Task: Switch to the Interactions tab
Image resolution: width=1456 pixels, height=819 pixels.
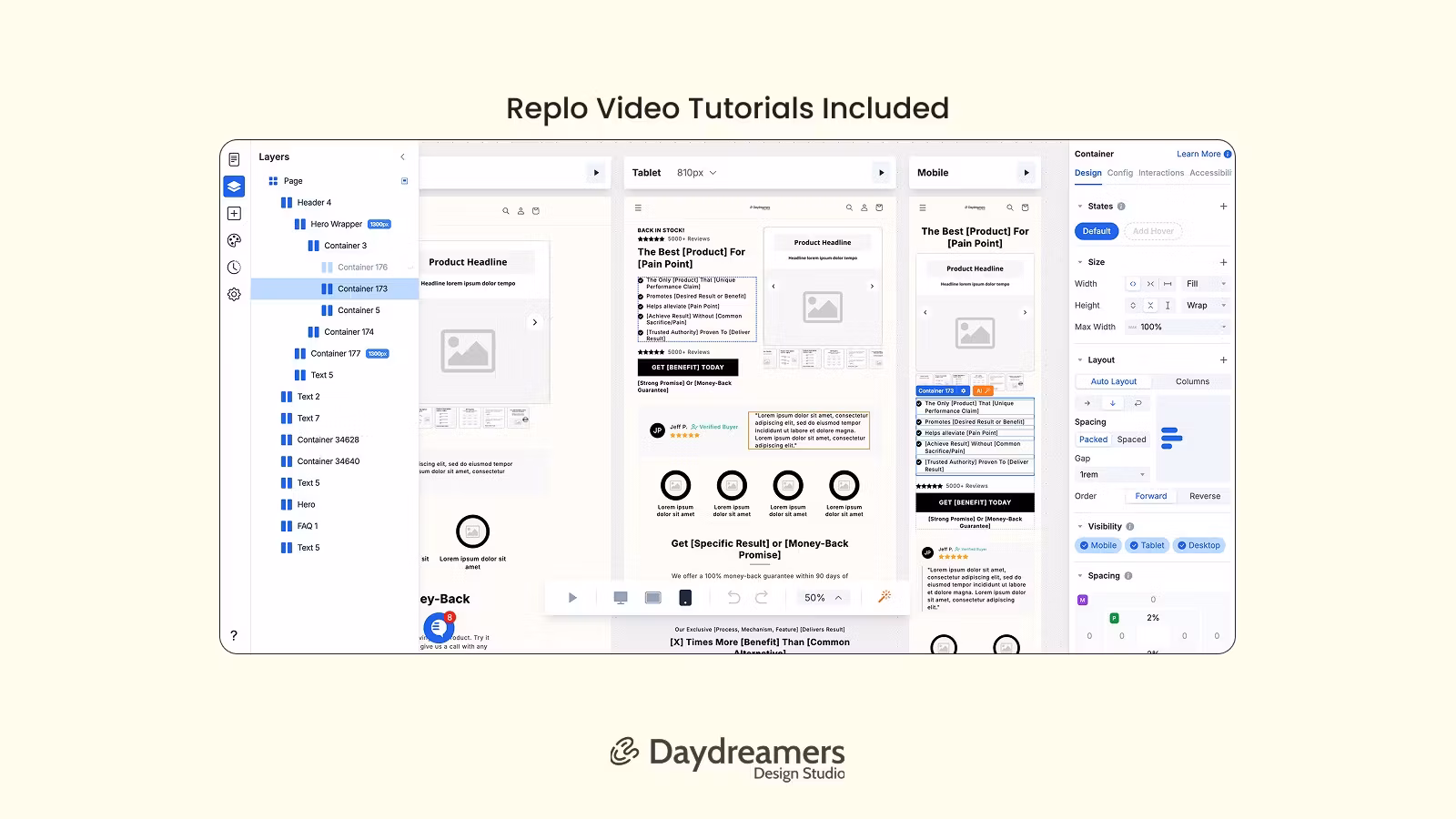Action: point(1161,173)
